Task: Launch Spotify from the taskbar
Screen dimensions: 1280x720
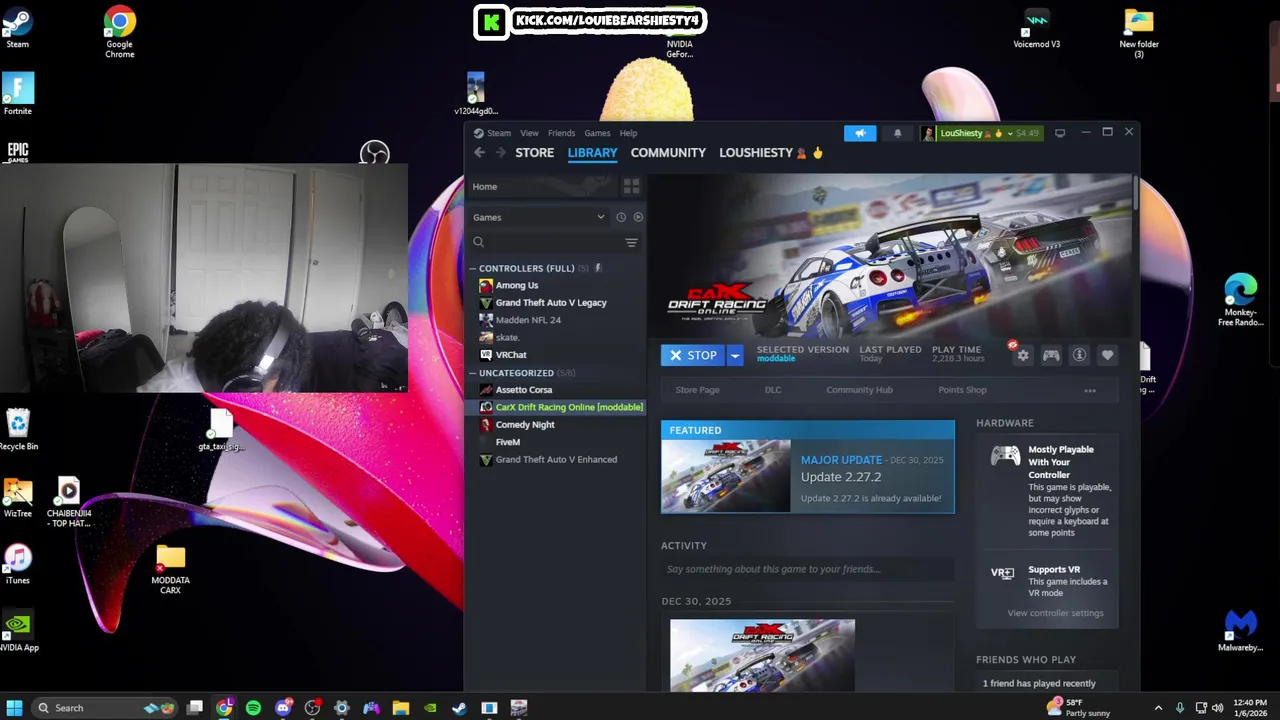Action: [x=253, y=708]
